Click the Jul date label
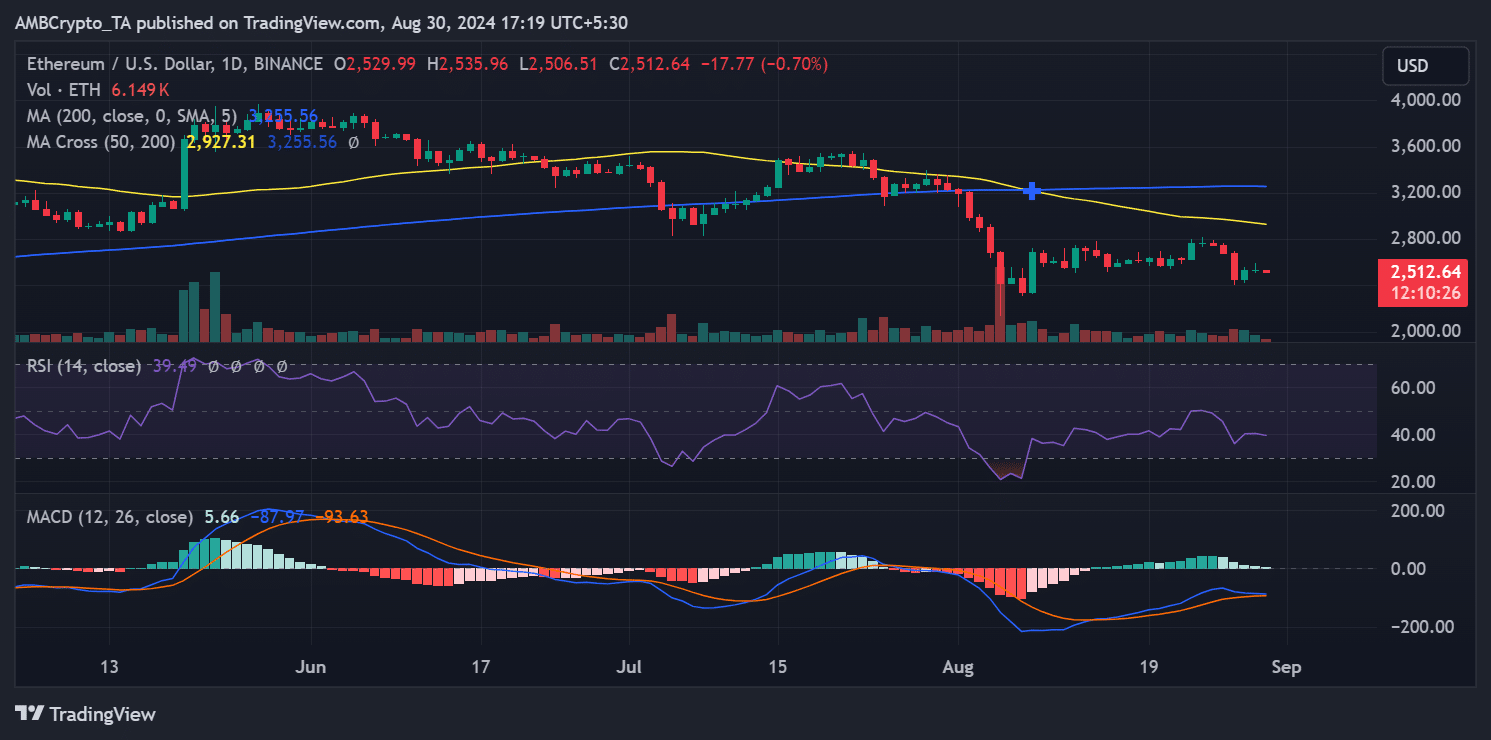 pos(630,668)
